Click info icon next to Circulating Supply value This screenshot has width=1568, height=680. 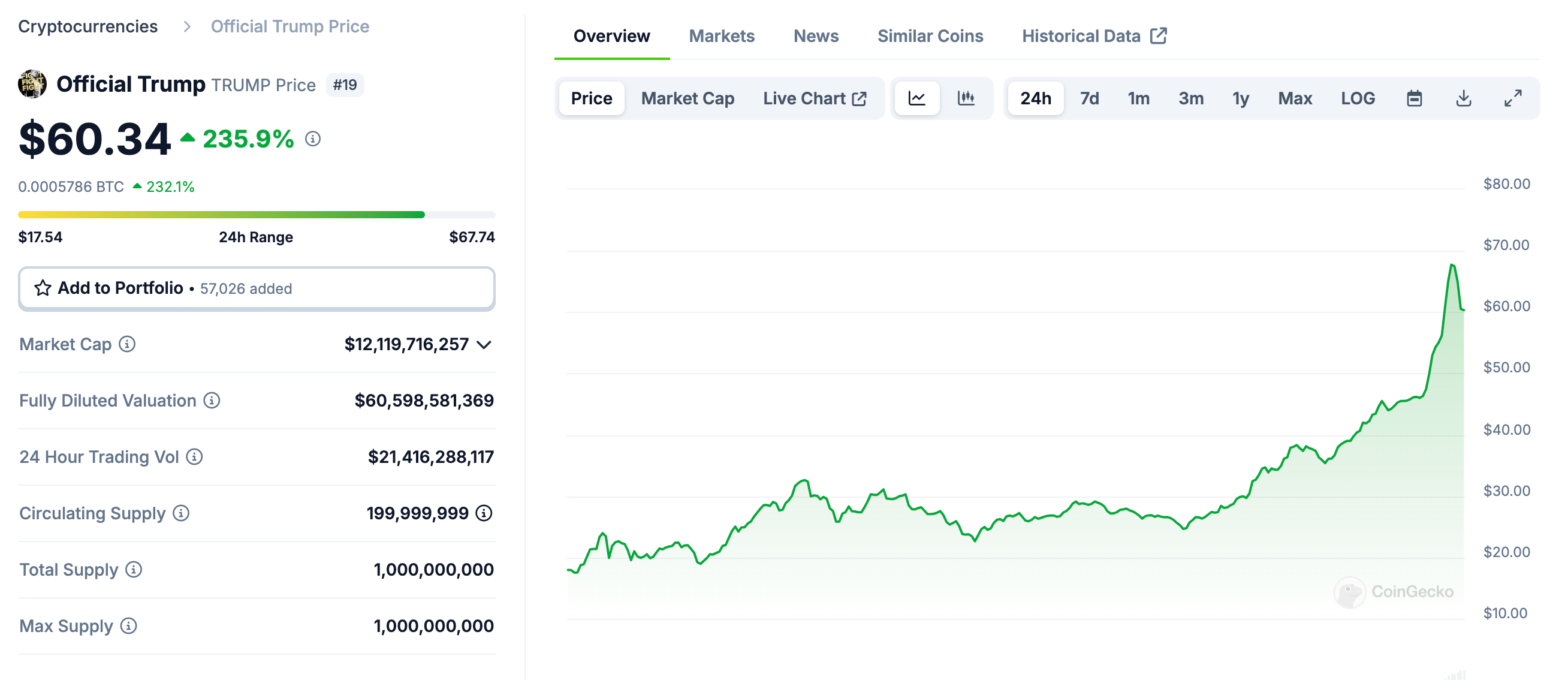click(484, 513)
